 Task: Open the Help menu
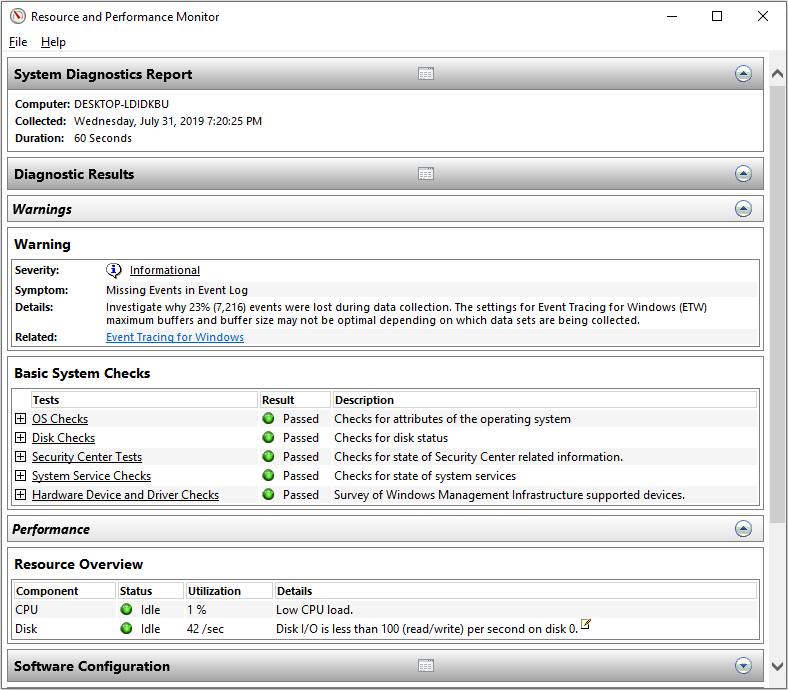click(53, 42)
